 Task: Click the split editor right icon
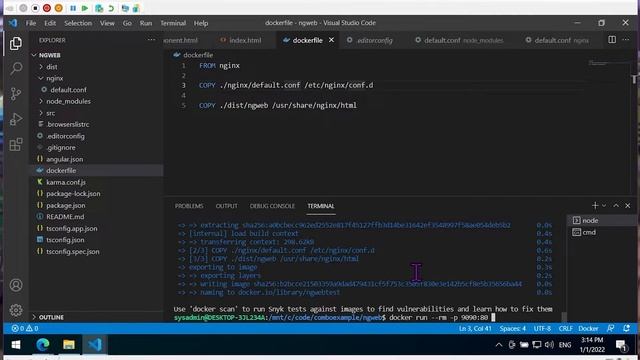point(612,40)
